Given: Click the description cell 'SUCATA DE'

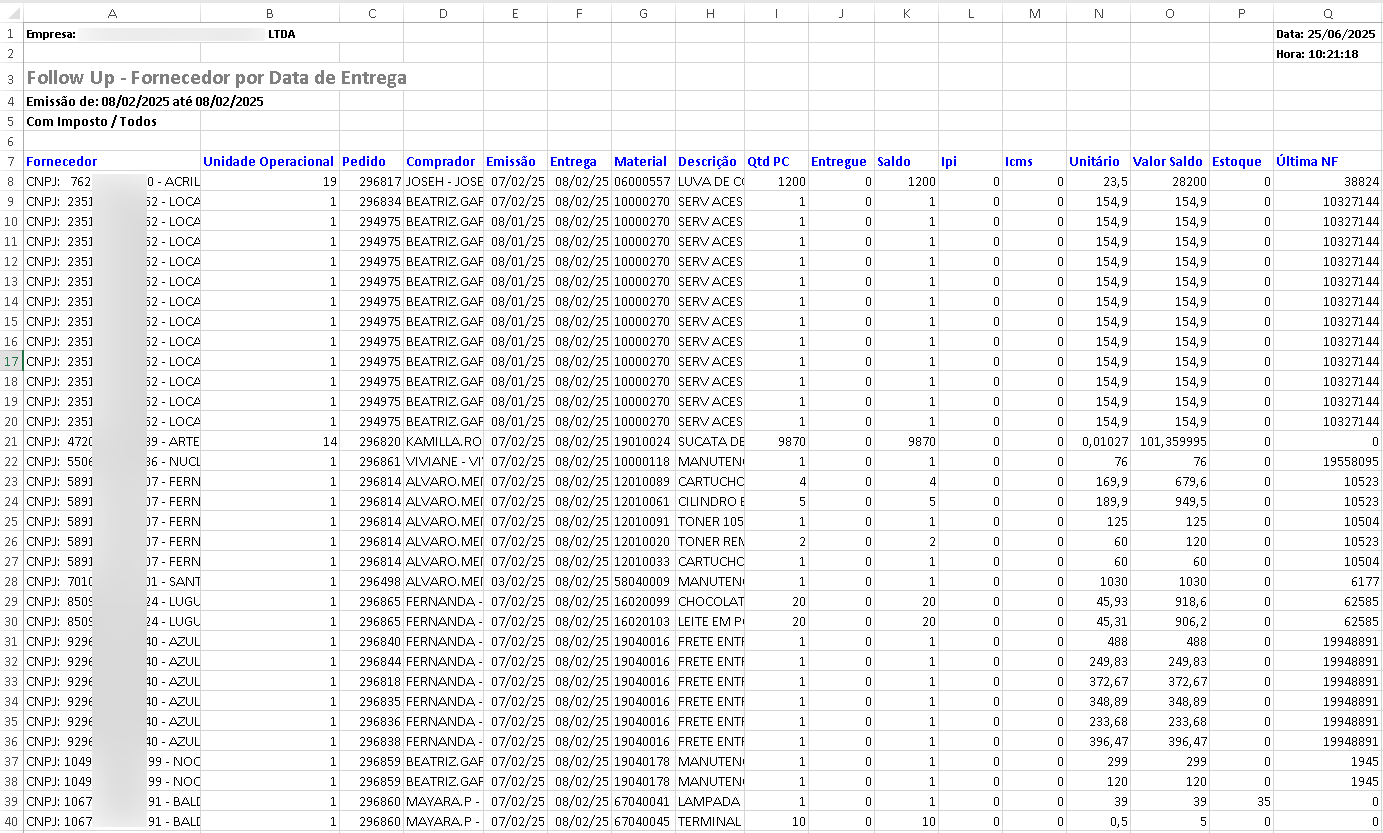Looking at the screenshot, I should (709, 441).
